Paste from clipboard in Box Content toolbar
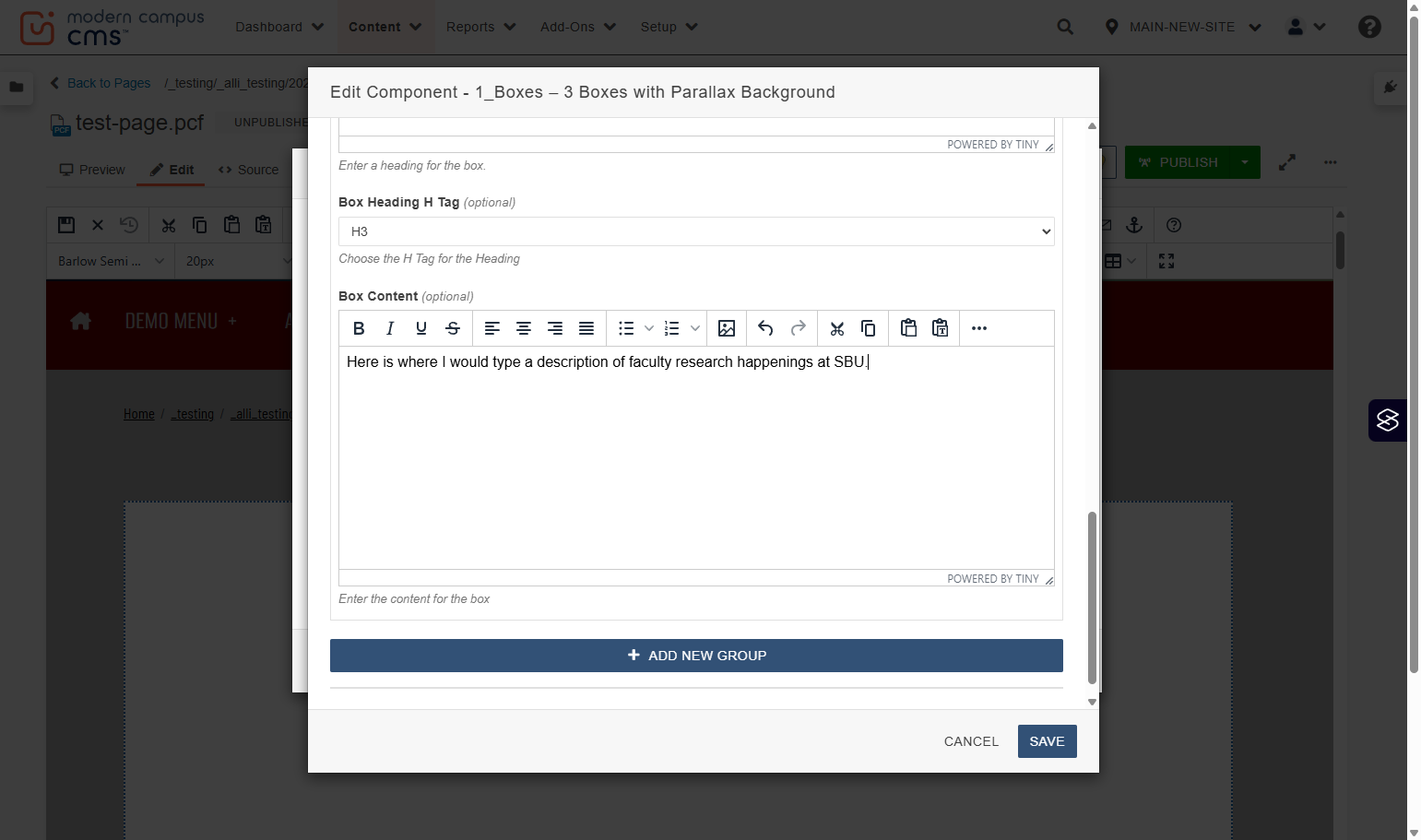Image resolution: width=1421 pixels, height=840 pixels. click(x=908, y=328)
